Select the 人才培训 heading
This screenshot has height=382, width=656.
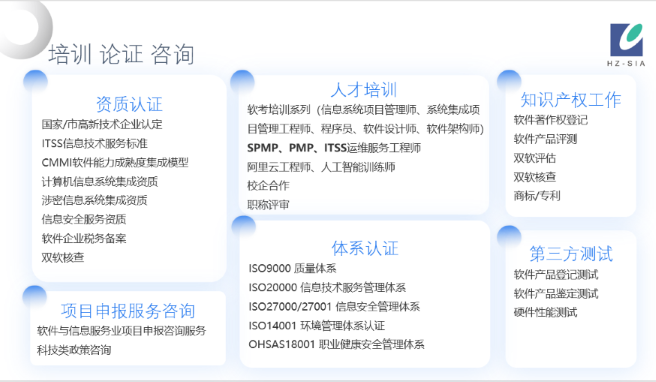point(364,90)
